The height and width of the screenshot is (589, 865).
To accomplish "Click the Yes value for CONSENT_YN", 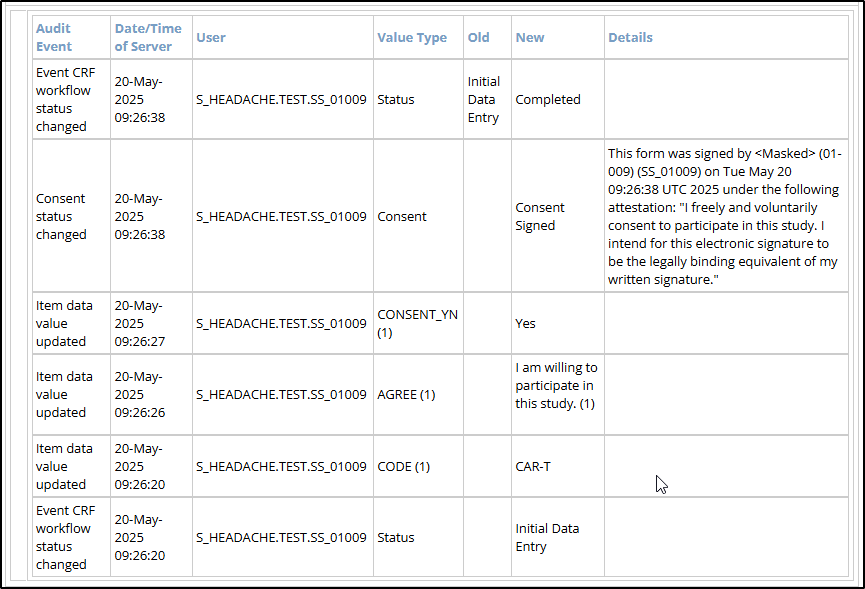I will (524, 323).
